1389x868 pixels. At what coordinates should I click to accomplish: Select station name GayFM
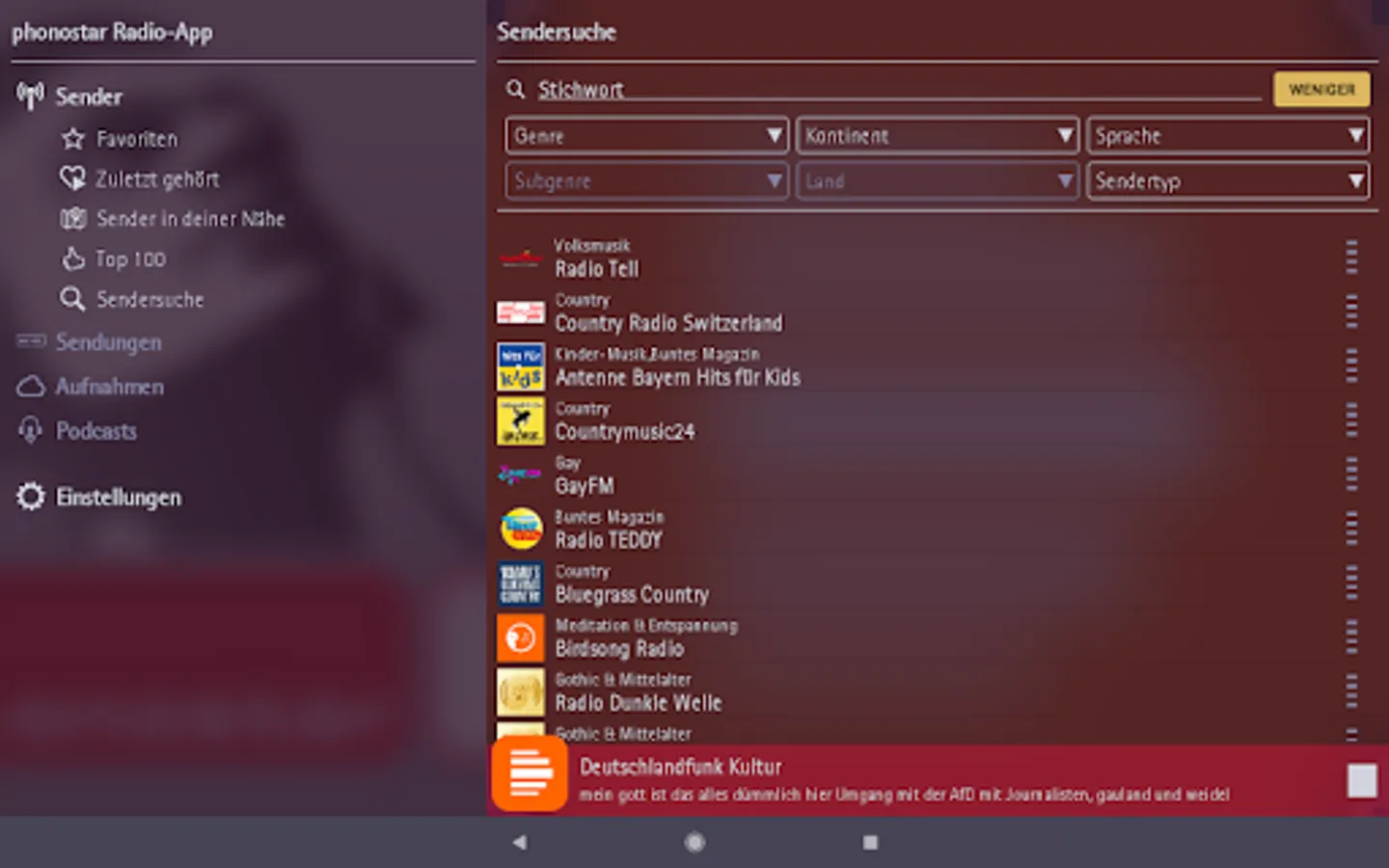point(584,486)
